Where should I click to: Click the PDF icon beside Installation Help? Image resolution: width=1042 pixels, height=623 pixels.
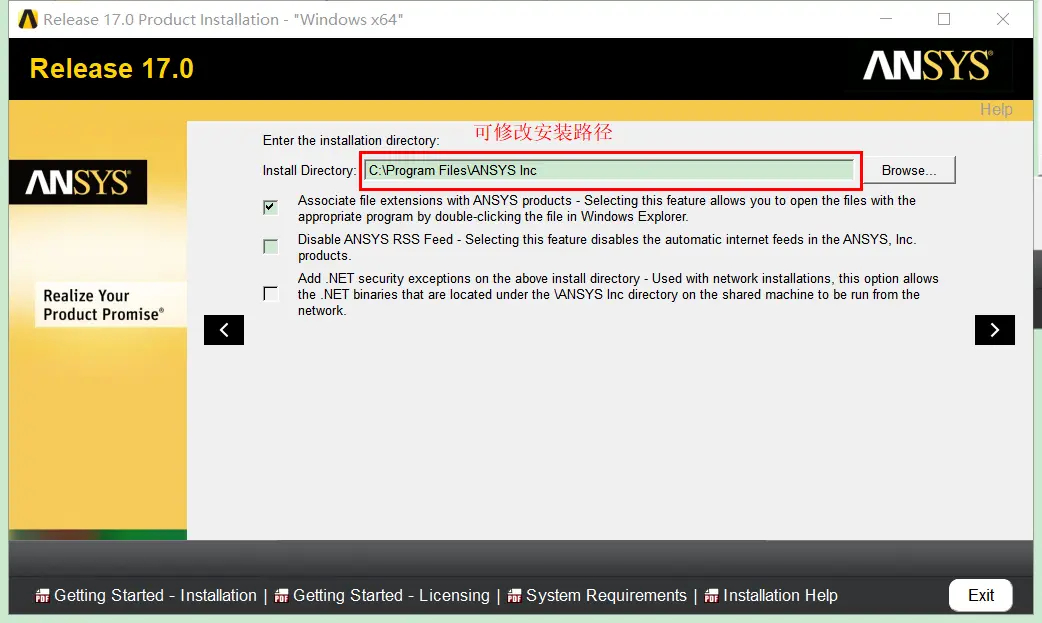pos(712,596)
